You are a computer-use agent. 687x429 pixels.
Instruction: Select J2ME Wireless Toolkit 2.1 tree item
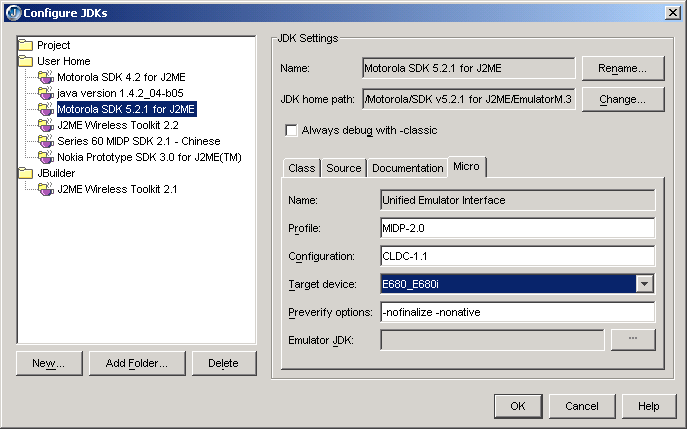117,189
